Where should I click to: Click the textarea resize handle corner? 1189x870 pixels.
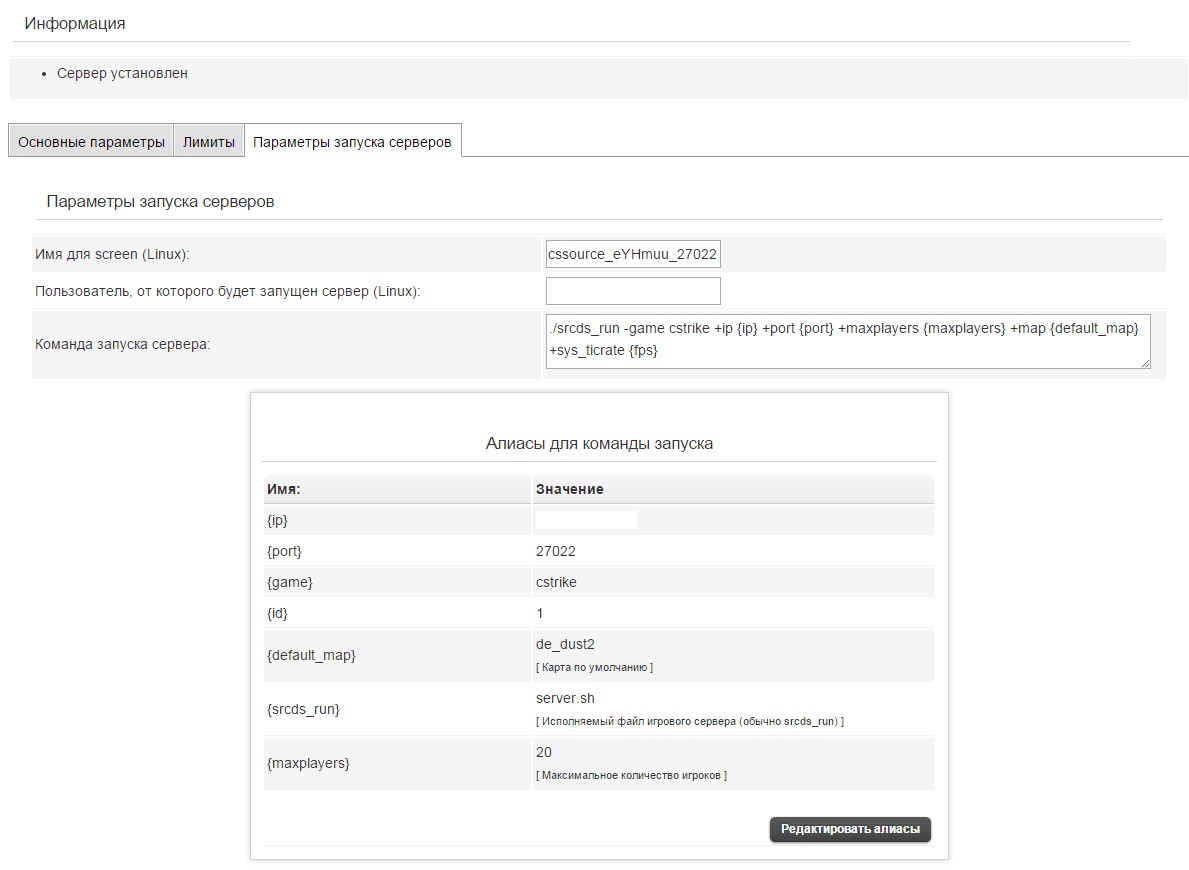click(1145, 363)
